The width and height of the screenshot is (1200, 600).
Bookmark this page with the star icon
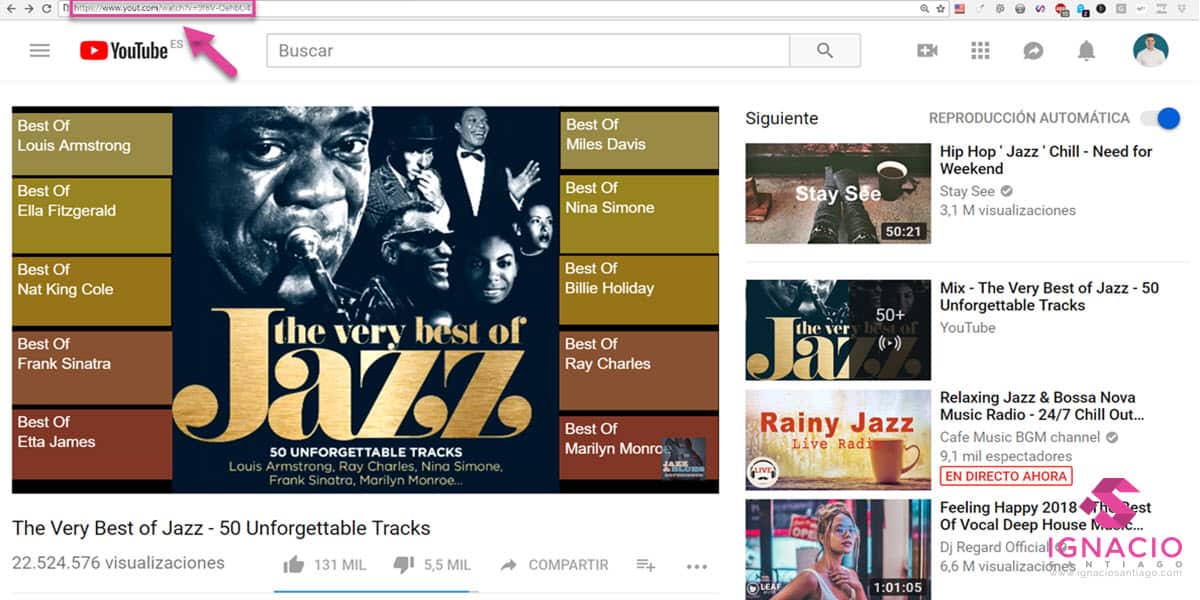(940, 8)
